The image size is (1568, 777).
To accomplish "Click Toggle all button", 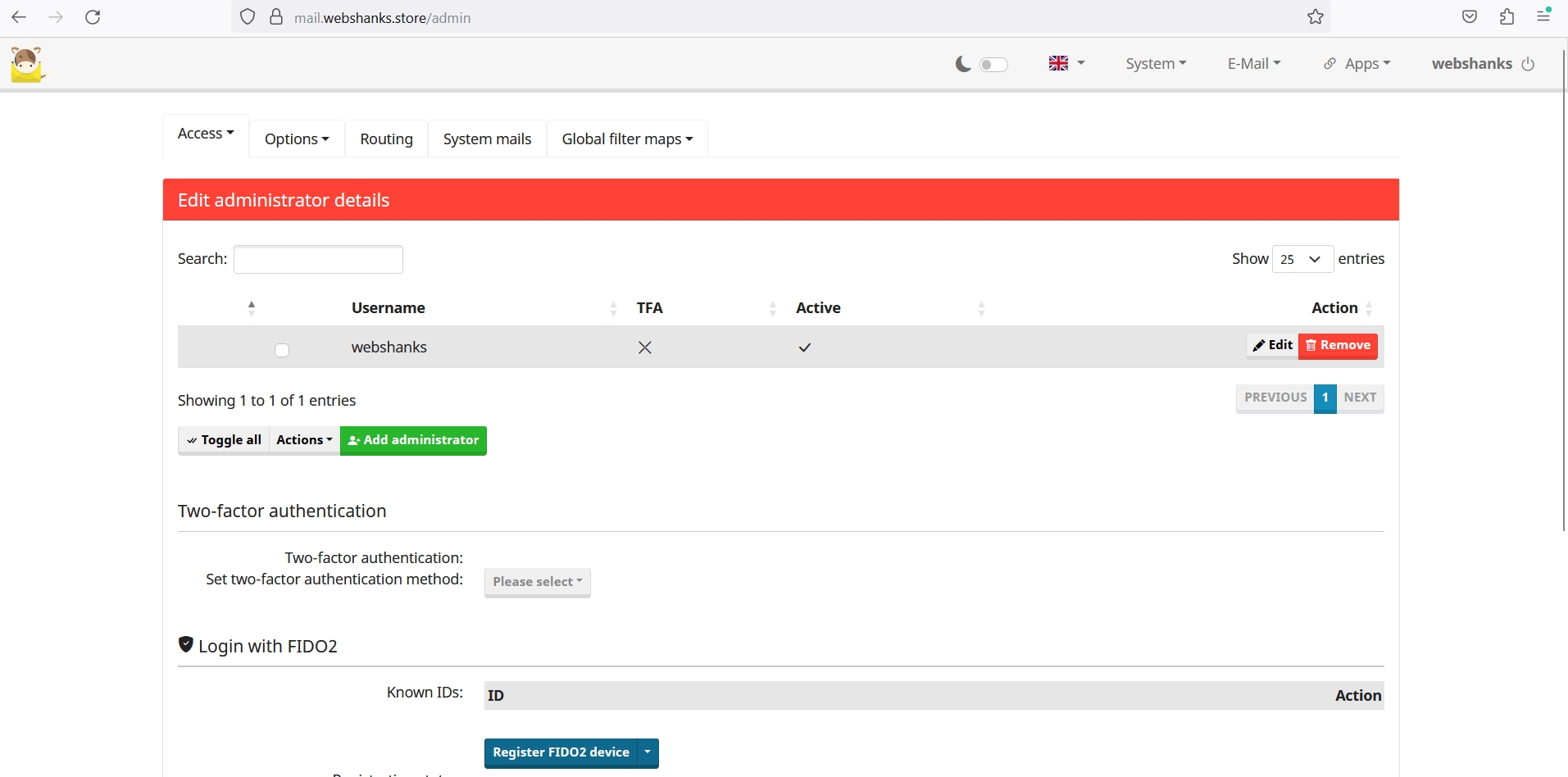I will (x=224, y=440).
